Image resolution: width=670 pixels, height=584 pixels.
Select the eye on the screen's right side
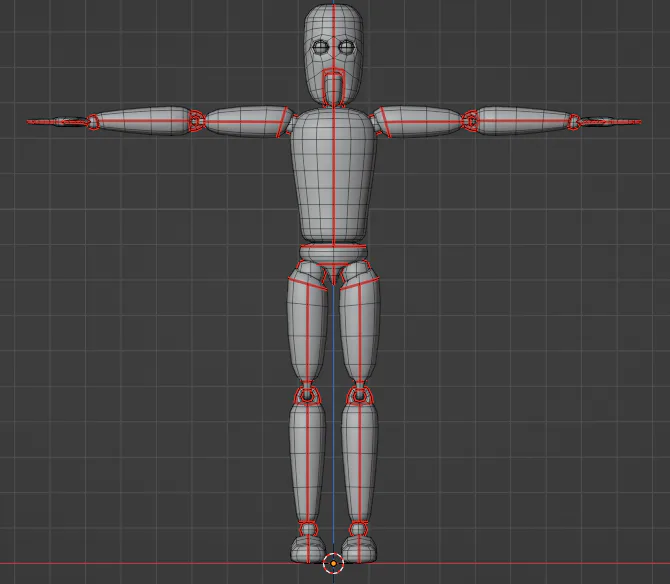tap(347, 47)
